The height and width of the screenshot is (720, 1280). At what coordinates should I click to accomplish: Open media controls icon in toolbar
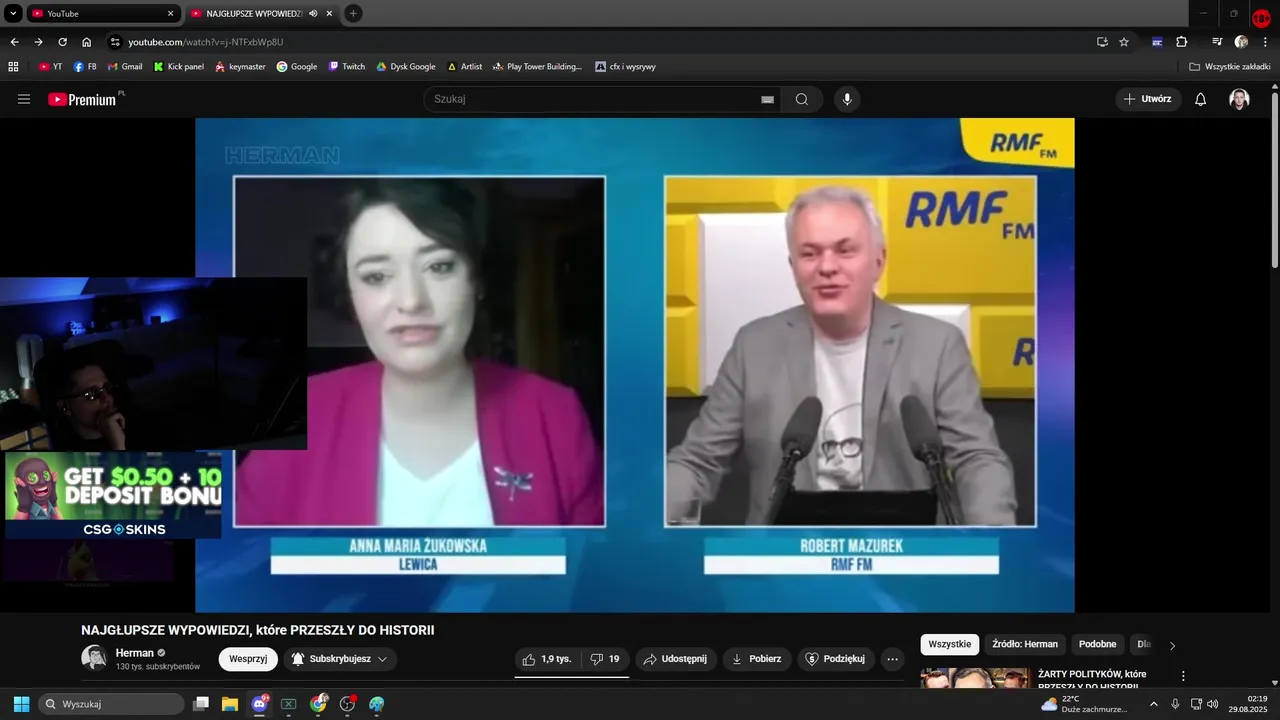tap(1217, 42)
